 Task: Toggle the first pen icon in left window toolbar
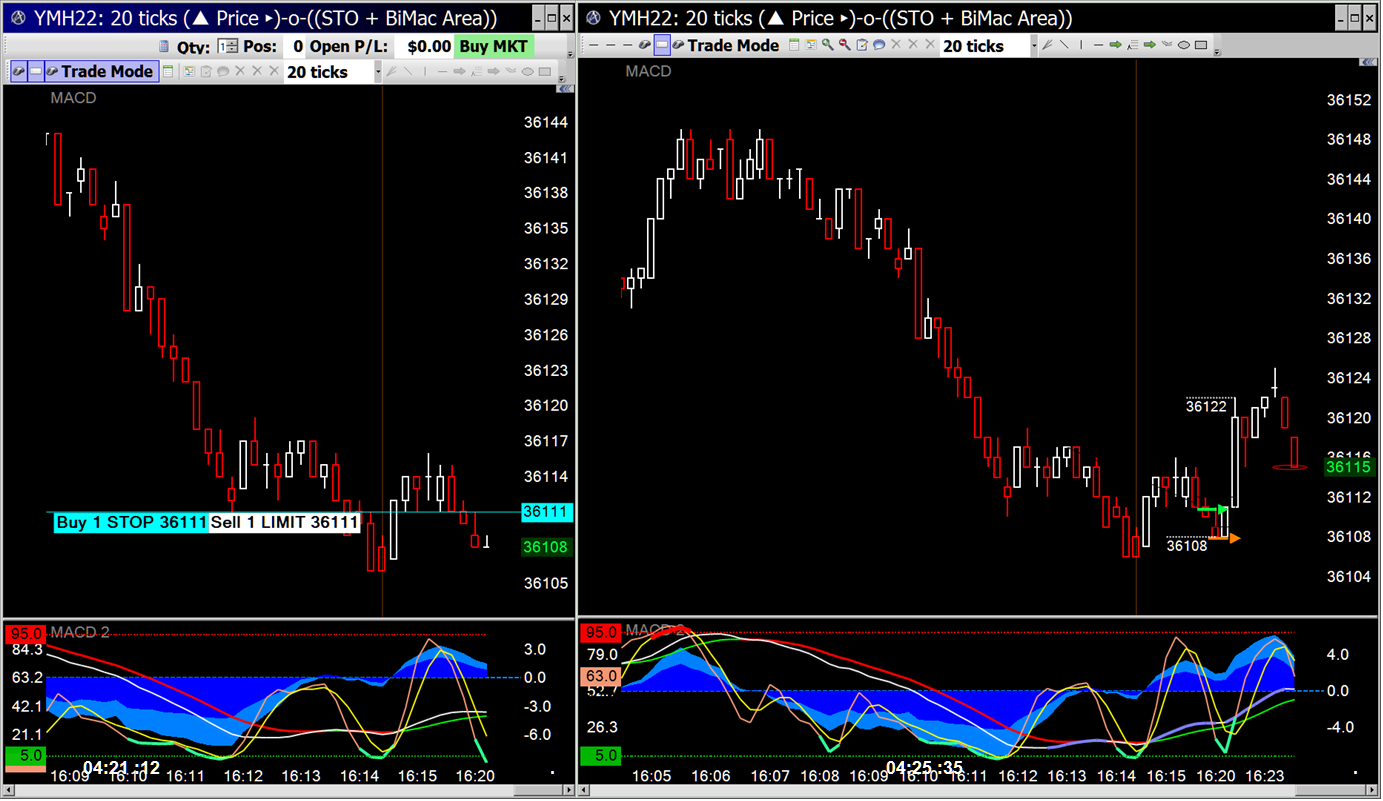[x=18, y=71]
